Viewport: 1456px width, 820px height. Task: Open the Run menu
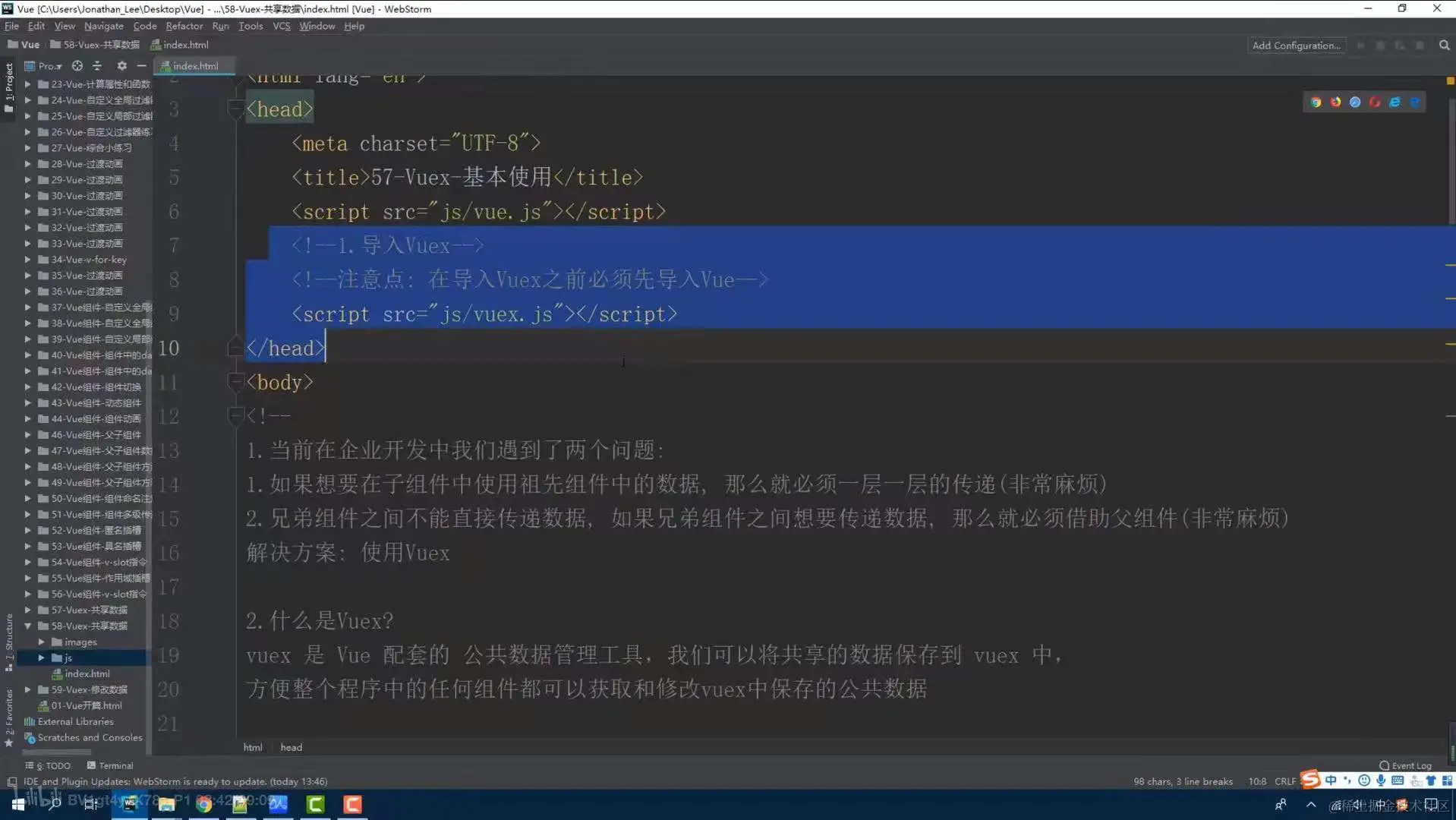tap(220, 26)
